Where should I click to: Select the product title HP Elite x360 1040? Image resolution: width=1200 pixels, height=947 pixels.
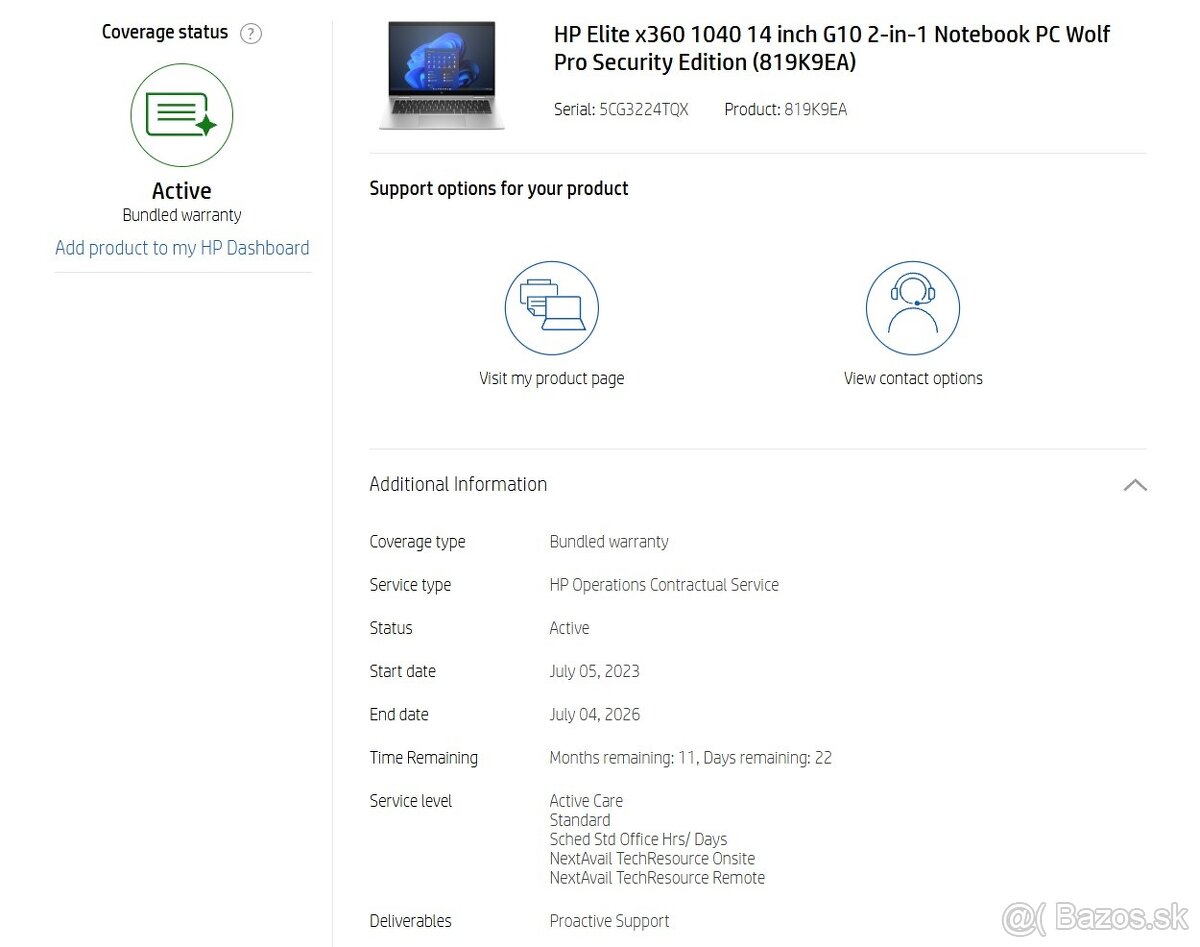[832, 48]
